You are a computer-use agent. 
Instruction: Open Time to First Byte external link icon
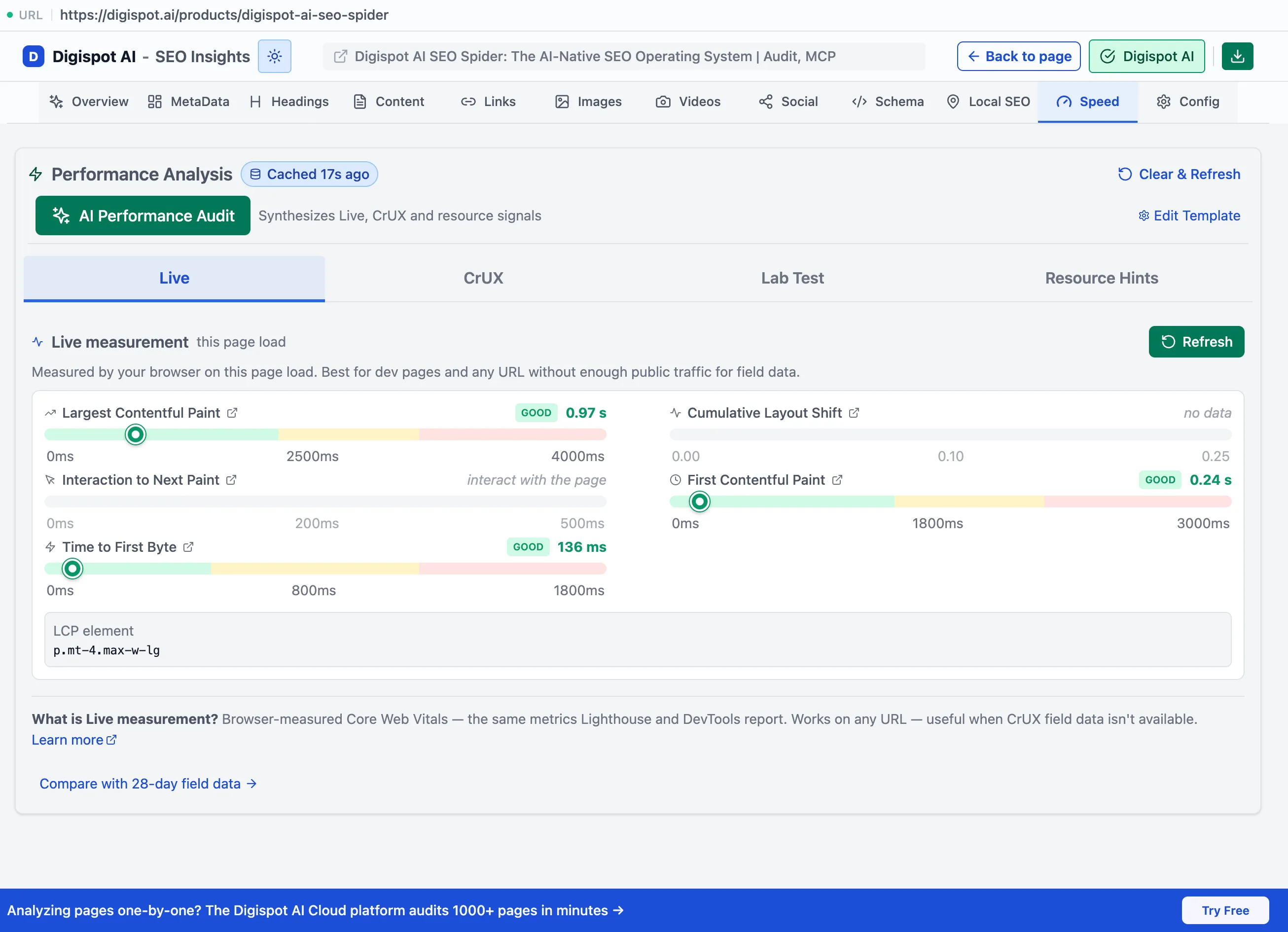(188, 547)
